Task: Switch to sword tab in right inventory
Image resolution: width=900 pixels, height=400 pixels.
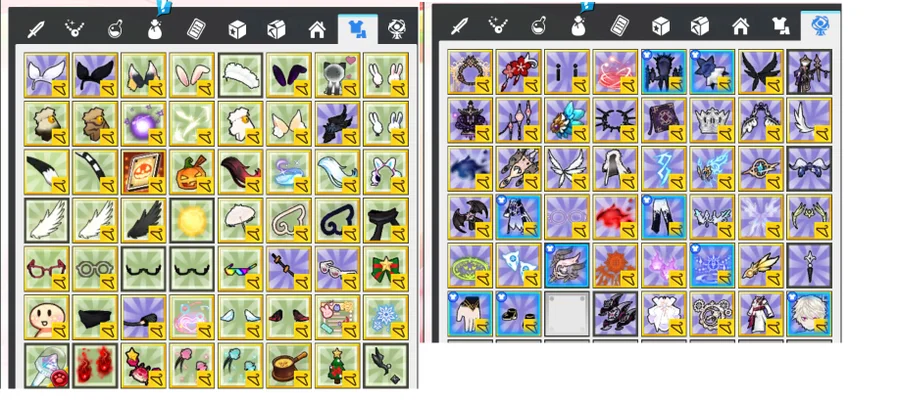Action: (x=459, y=26)
